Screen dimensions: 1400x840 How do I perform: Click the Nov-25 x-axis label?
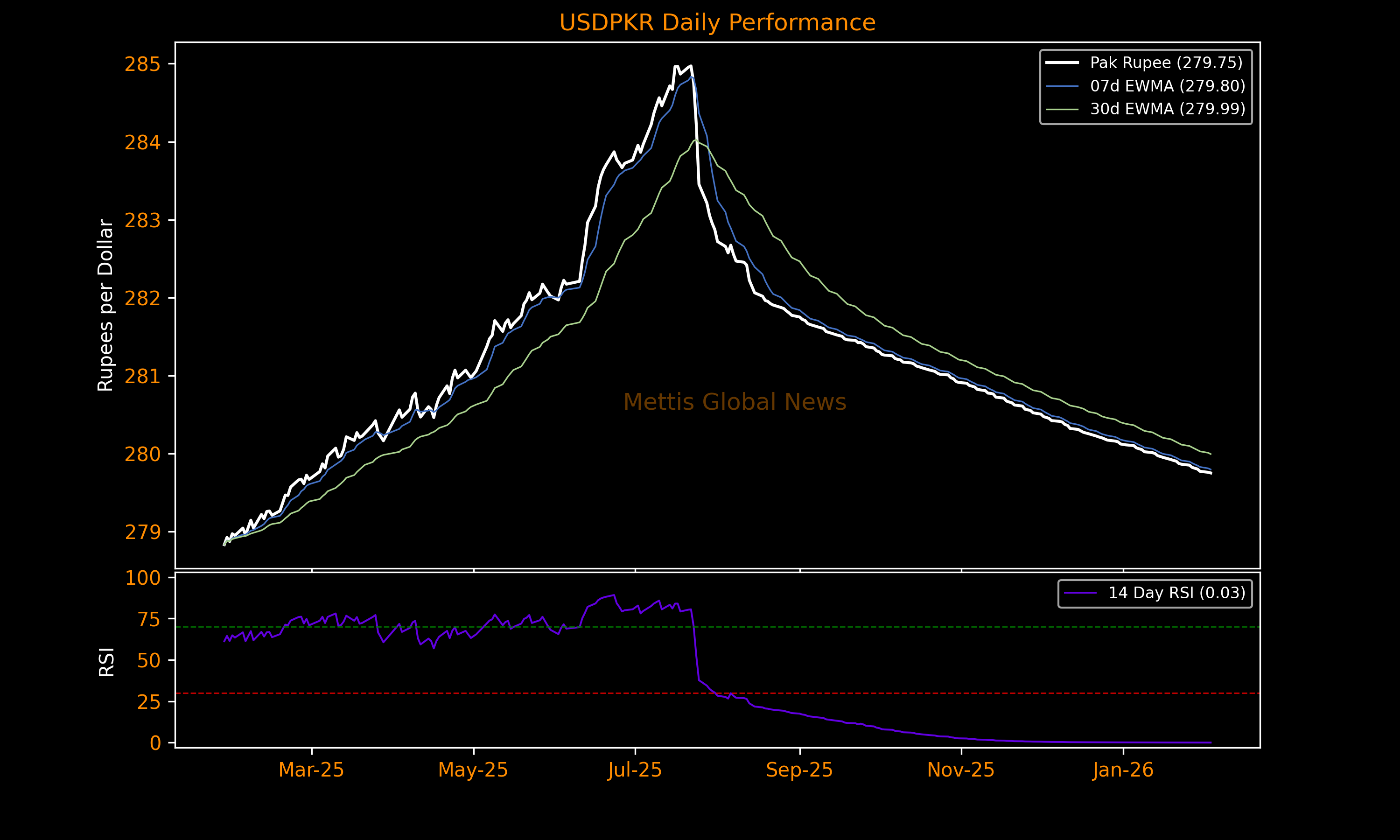click(961, 770)
